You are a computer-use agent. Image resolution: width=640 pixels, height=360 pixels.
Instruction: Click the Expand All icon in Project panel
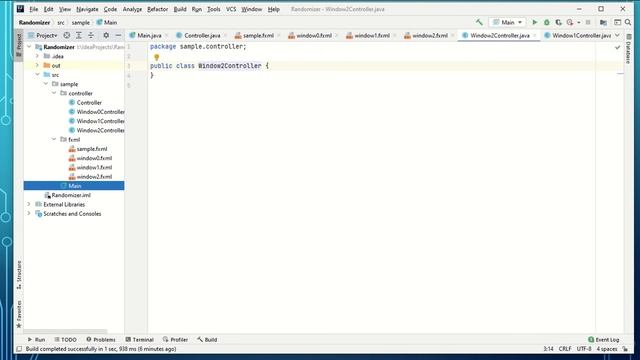click(x=79, y=36)
